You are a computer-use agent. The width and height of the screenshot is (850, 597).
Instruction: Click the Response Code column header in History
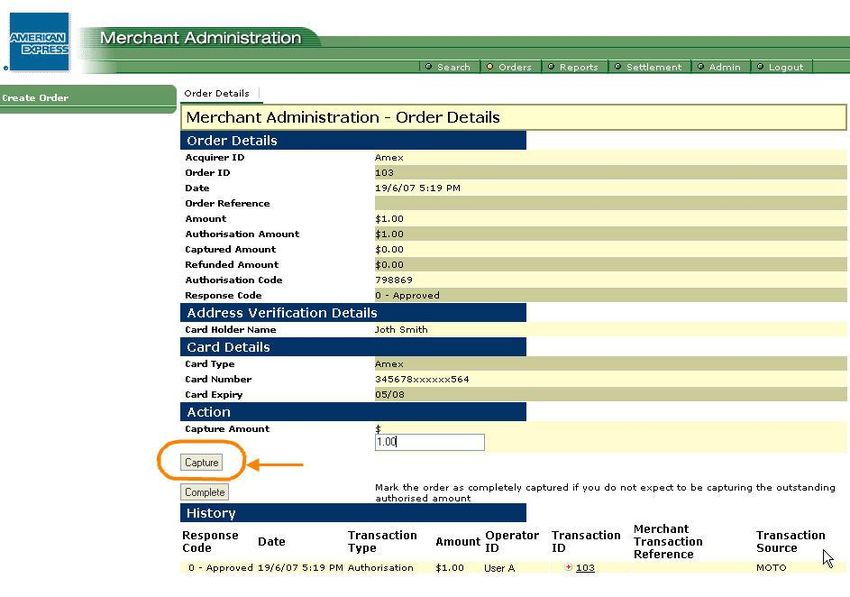210,541
